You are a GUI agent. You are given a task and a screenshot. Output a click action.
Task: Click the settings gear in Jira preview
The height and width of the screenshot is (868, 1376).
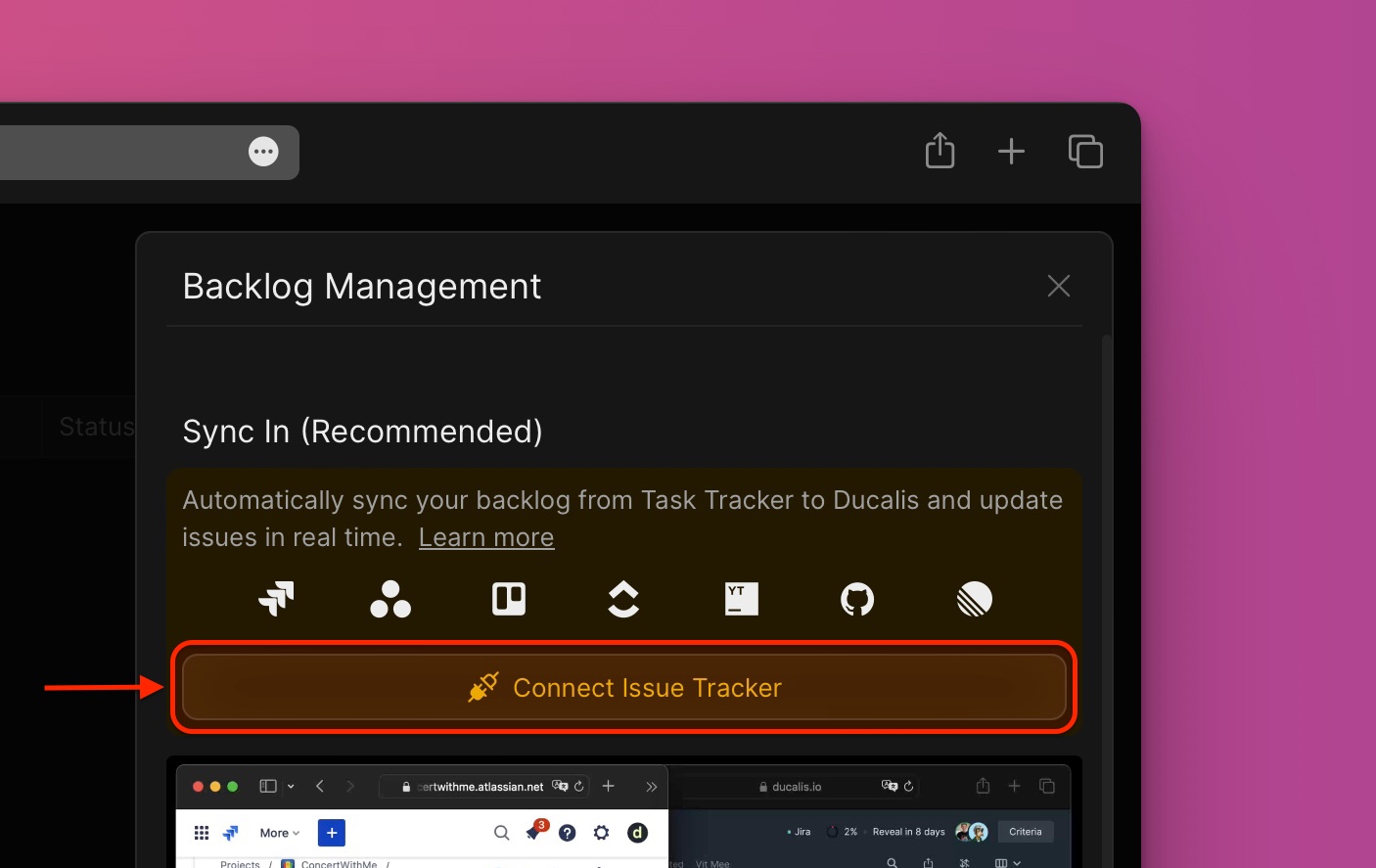click(602, 833)
